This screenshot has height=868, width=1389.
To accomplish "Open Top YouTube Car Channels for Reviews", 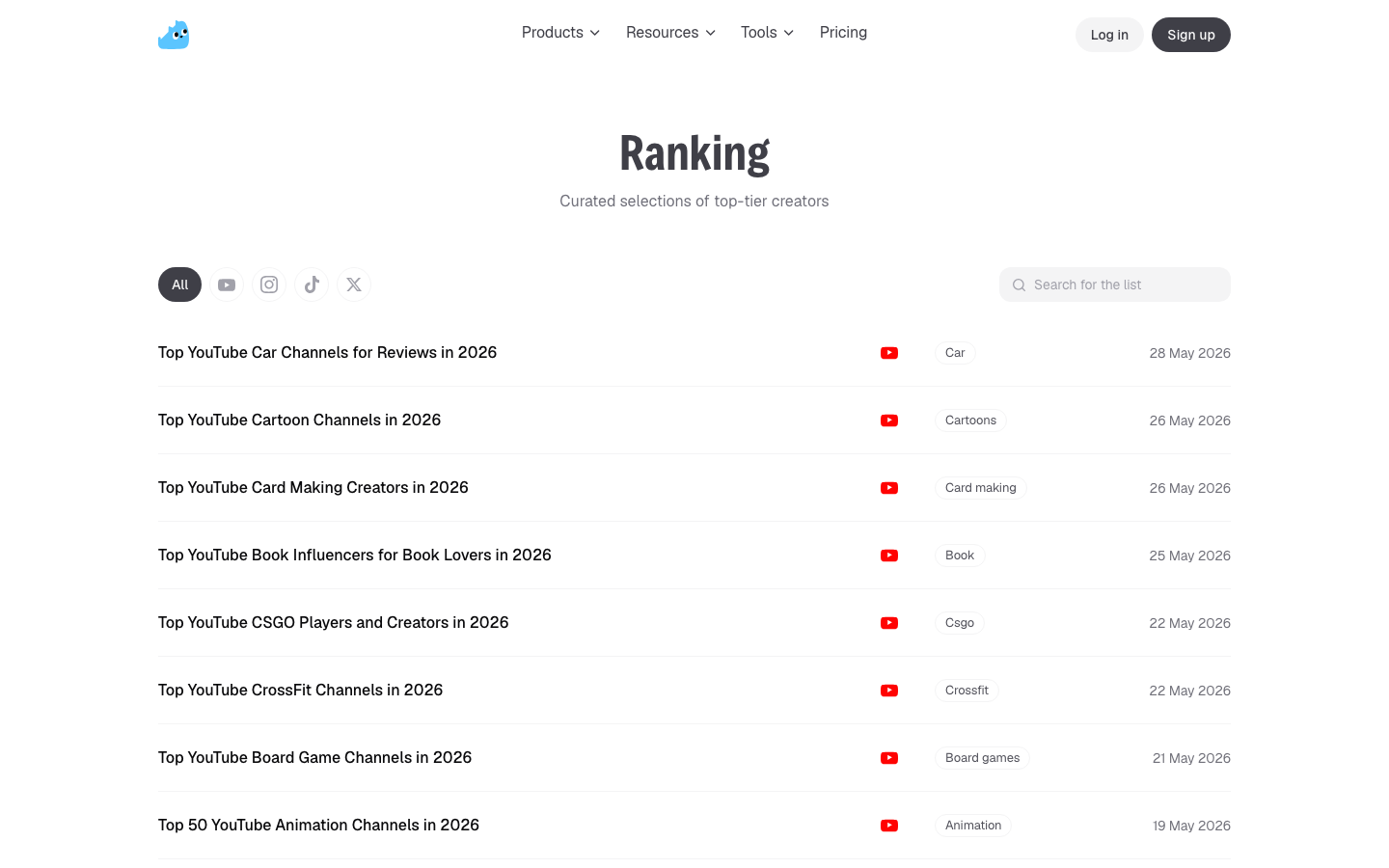I will pyautogui.click(x=327, y=353).
